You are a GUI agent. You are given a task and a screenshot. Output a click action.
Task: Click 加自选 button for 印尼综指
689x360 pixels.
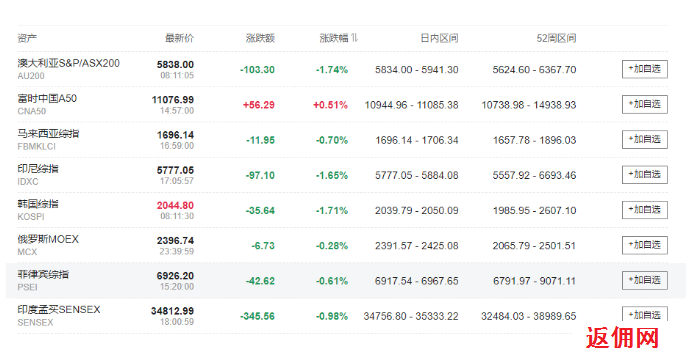(x=645, y=175)
